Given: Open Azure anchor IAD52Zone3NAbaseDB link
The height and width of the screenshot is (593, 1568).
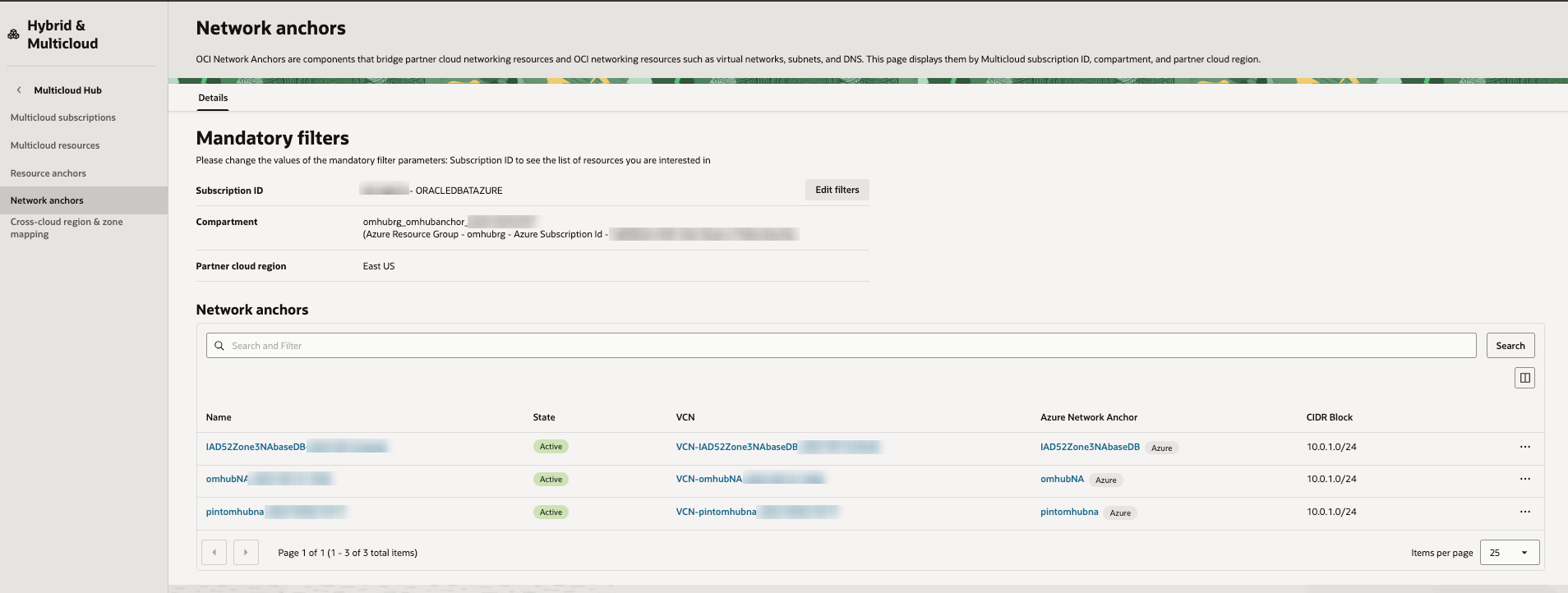Looking at the screenshot, I should tap(1090, 447).
